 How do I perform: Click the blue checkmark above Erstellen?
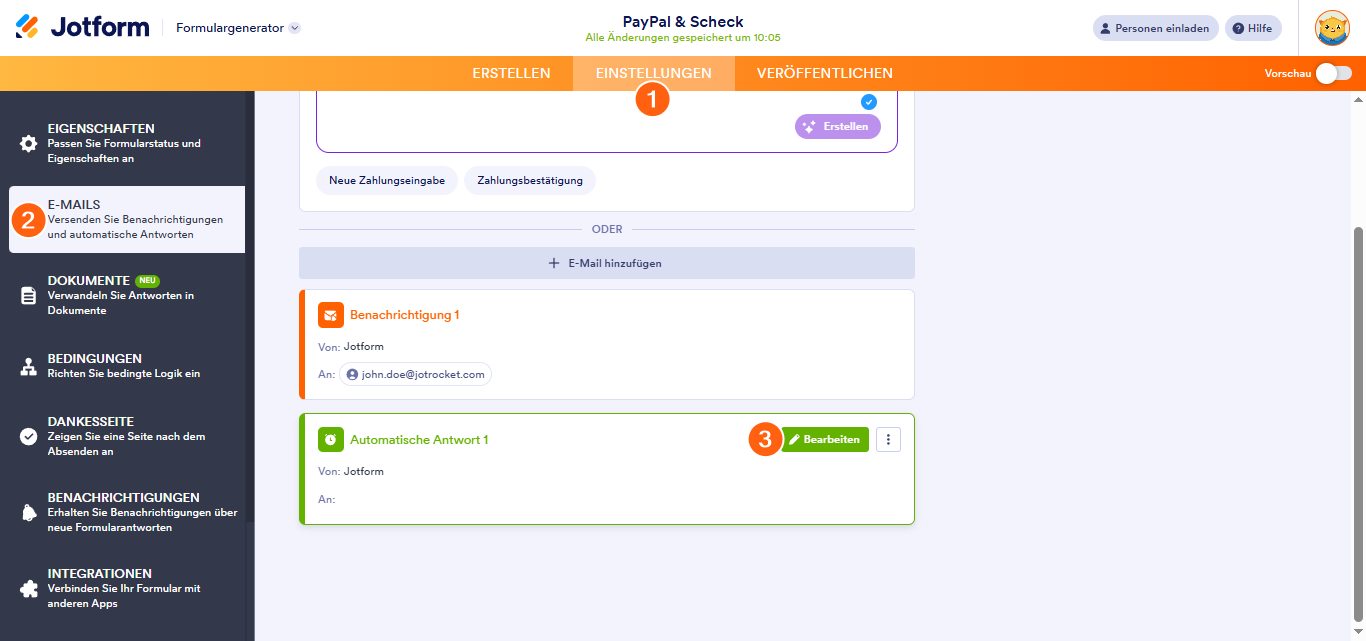coord(868,101)
